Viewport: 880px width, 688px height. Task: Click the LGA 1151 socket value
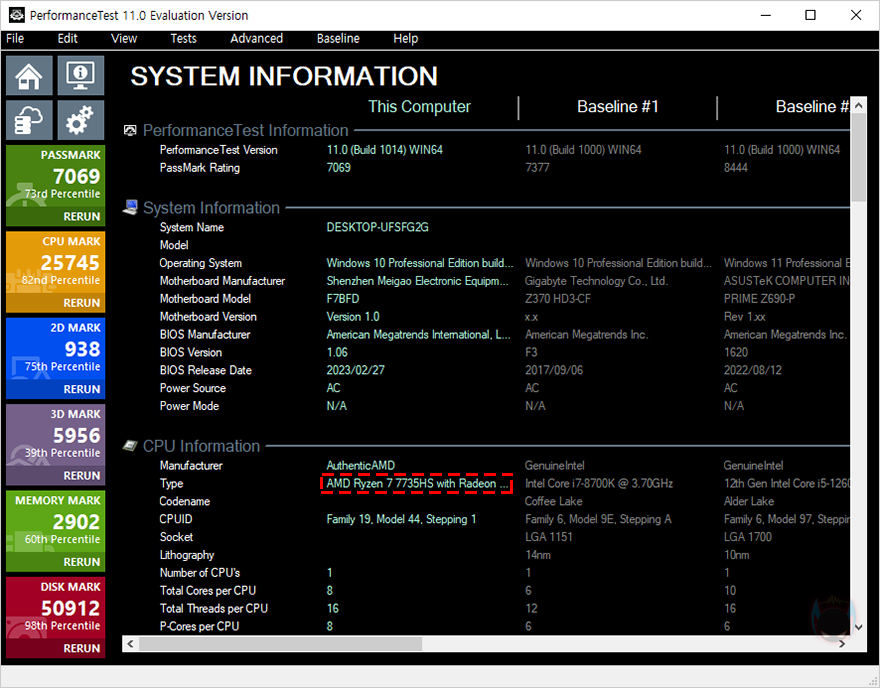548,537
